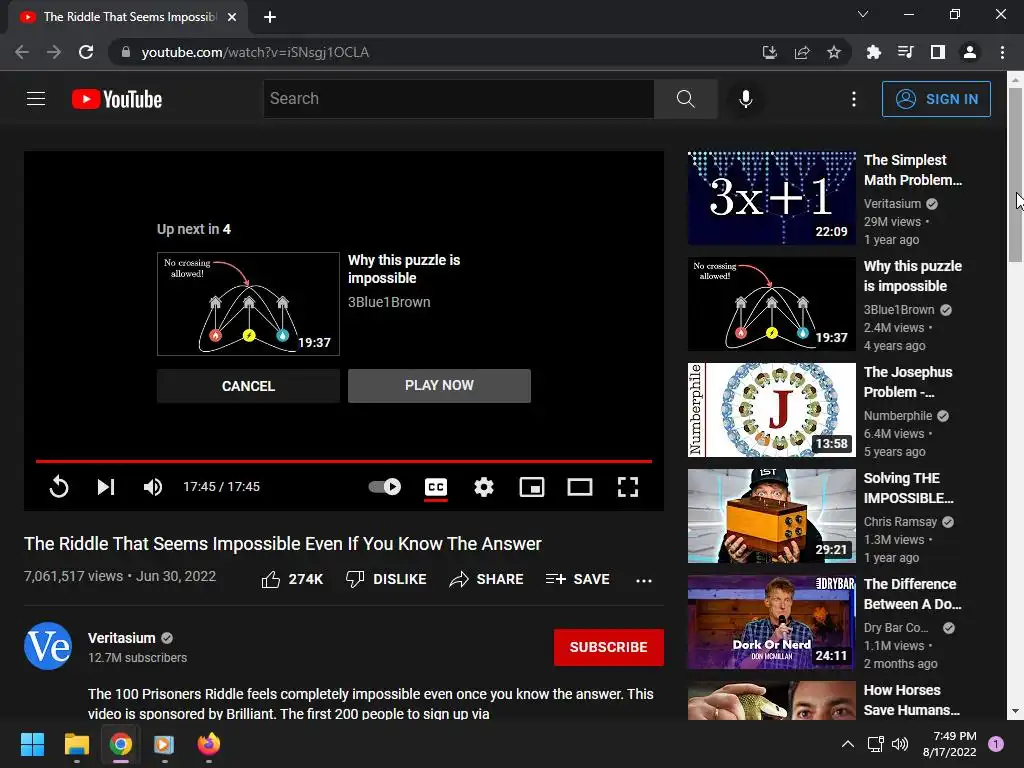
Task: Open the YouTube guide hamburger menu
Action: 36,99
